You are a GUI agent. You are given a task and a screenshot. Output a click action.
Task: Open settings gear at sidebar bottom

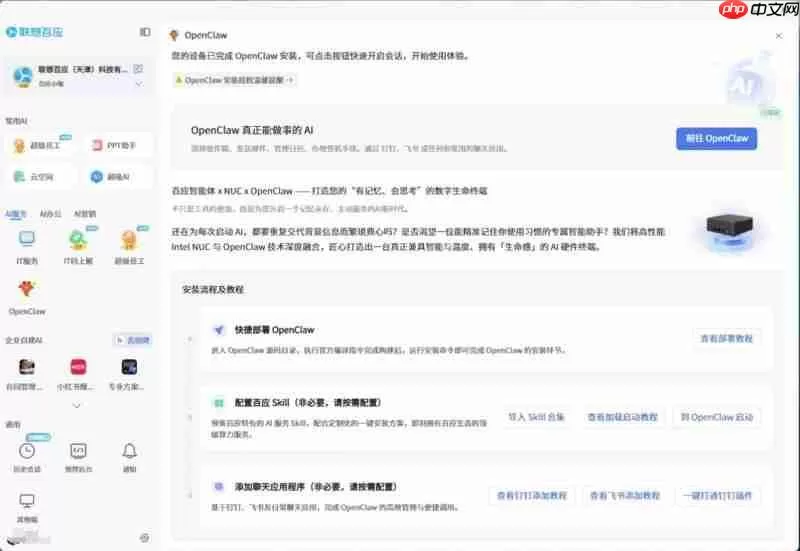pyautogui.click(x=144, y=538)
